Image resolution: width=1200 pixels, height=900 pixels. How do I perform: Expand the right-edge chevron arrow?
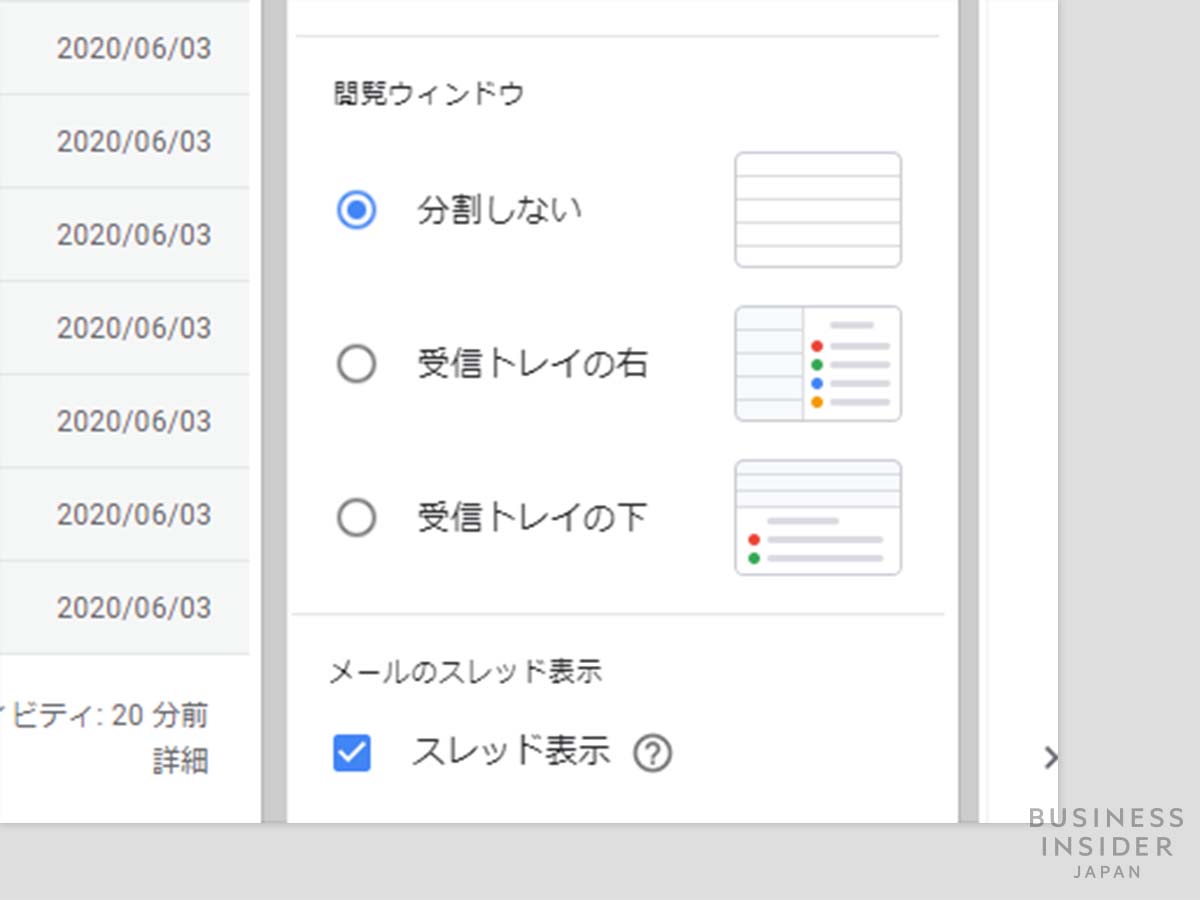point(1050,758)
